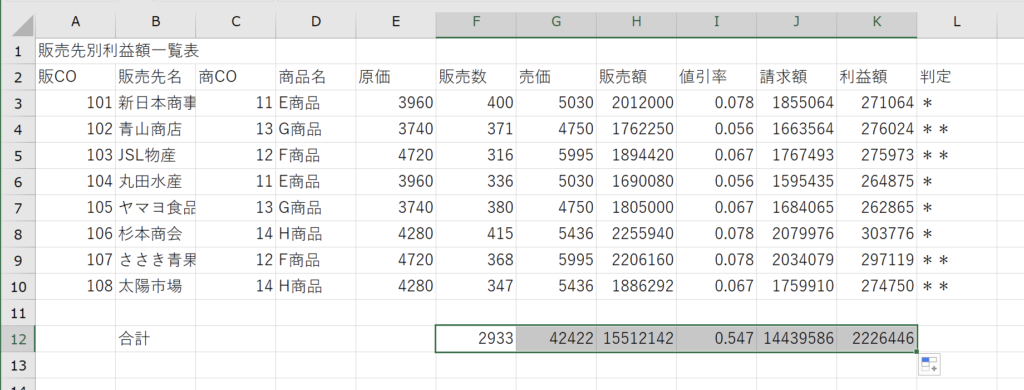Viewport: 1024px width, 390px height.
Task: Click 利益額 value 303776
Action: [876, 234]
